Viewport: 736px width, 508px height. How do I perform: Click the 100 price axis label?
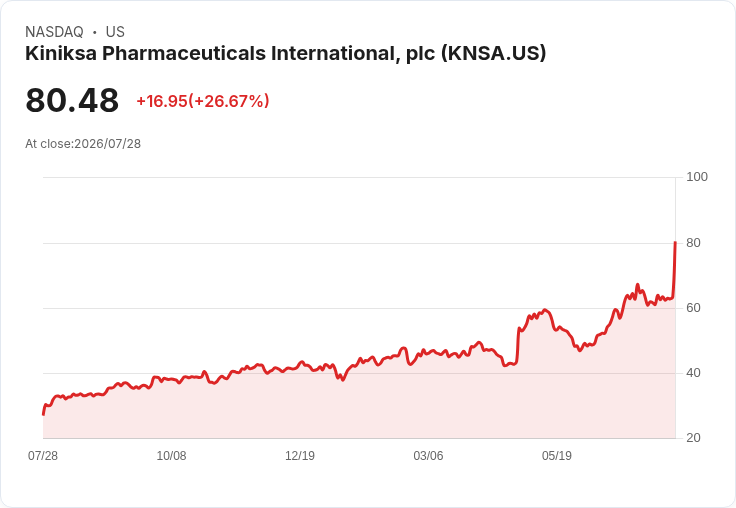click(x=697, y=177)
